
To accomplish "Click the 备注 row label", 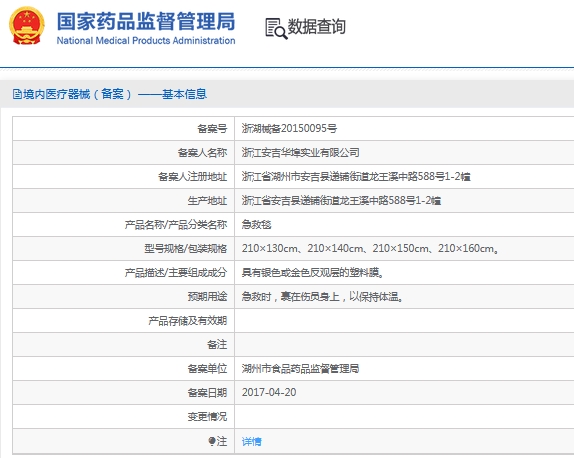I will point(217,345).
